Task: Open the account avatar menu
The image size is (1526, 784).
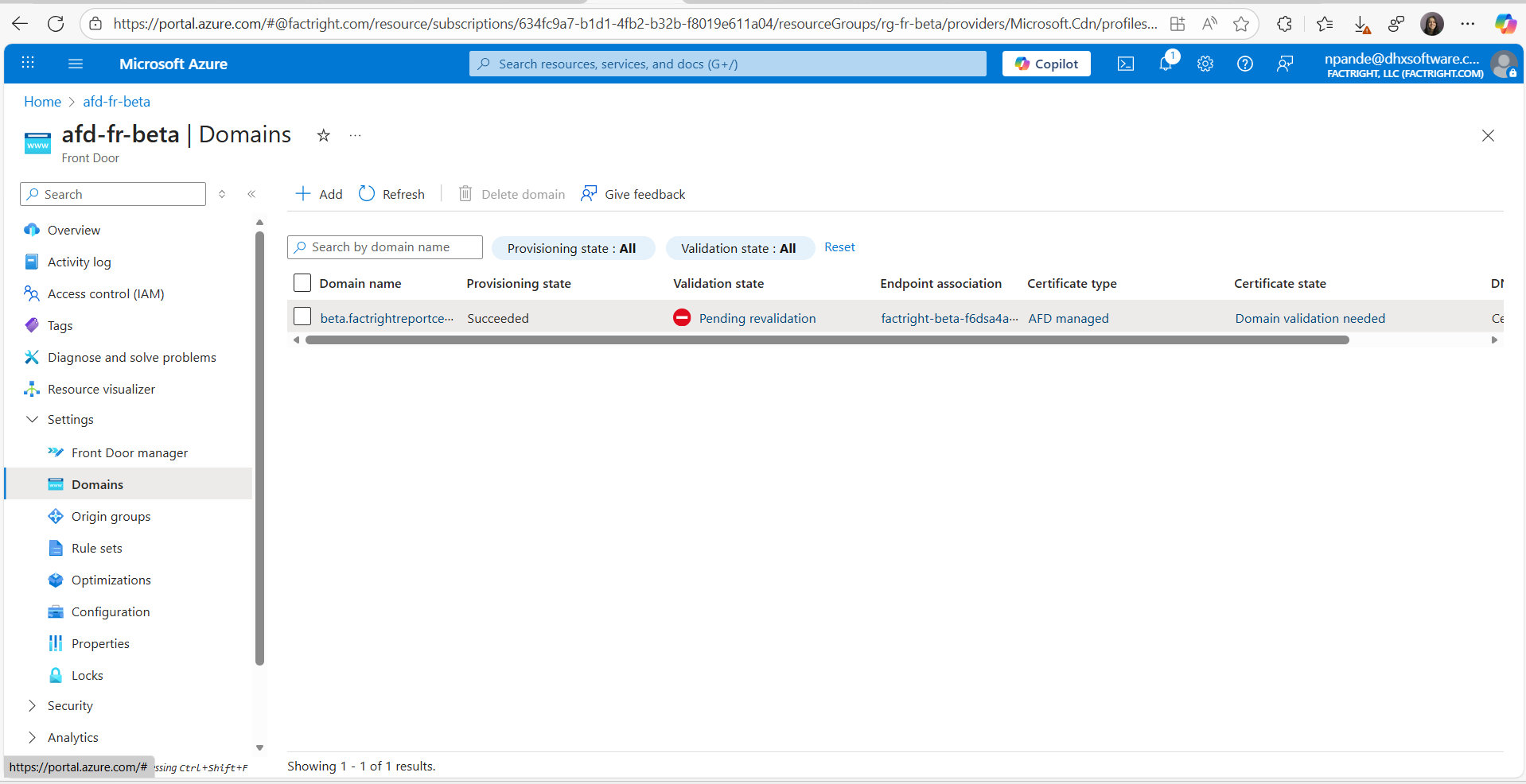Action: 1504,64
